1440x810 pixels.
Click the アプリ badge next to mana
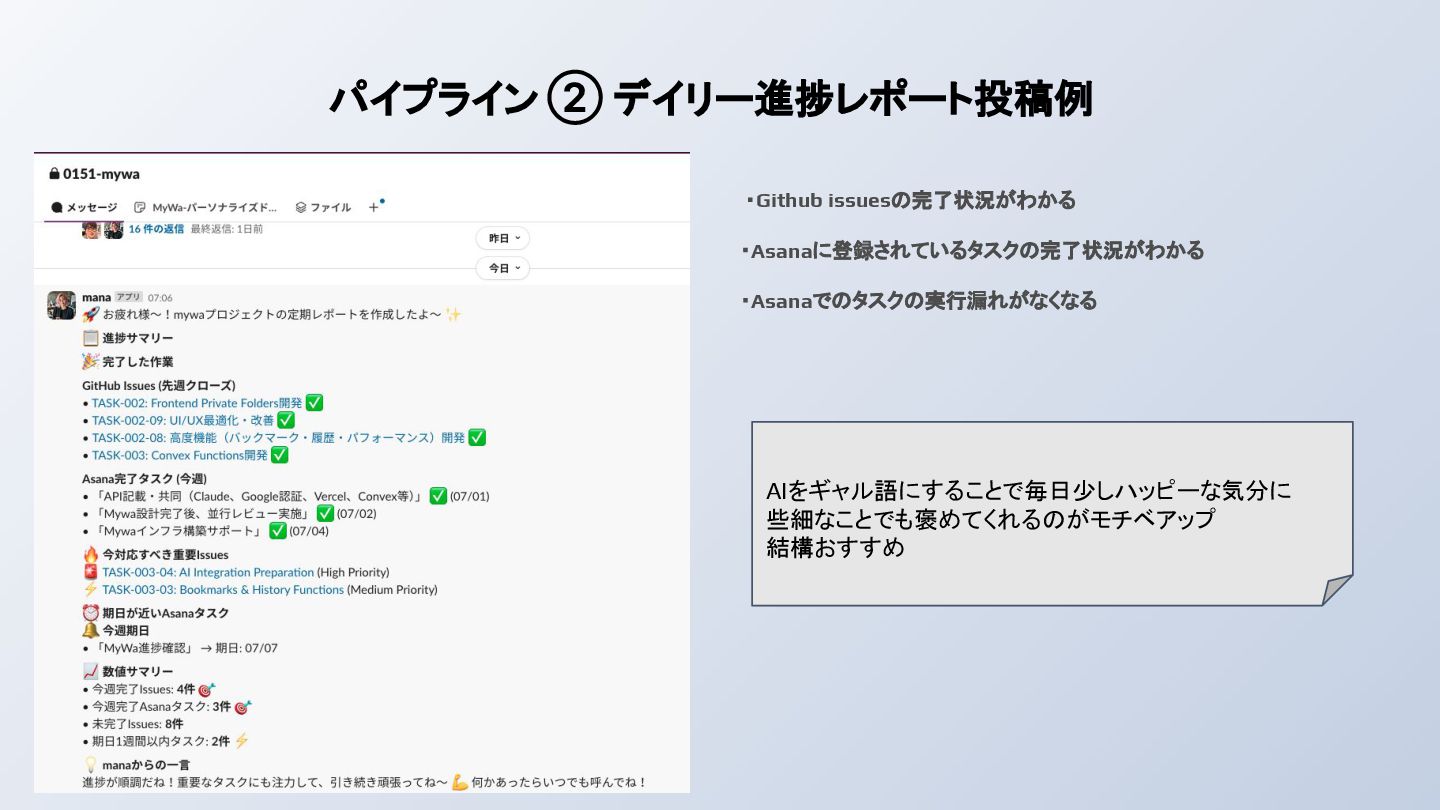pos(129,297)
